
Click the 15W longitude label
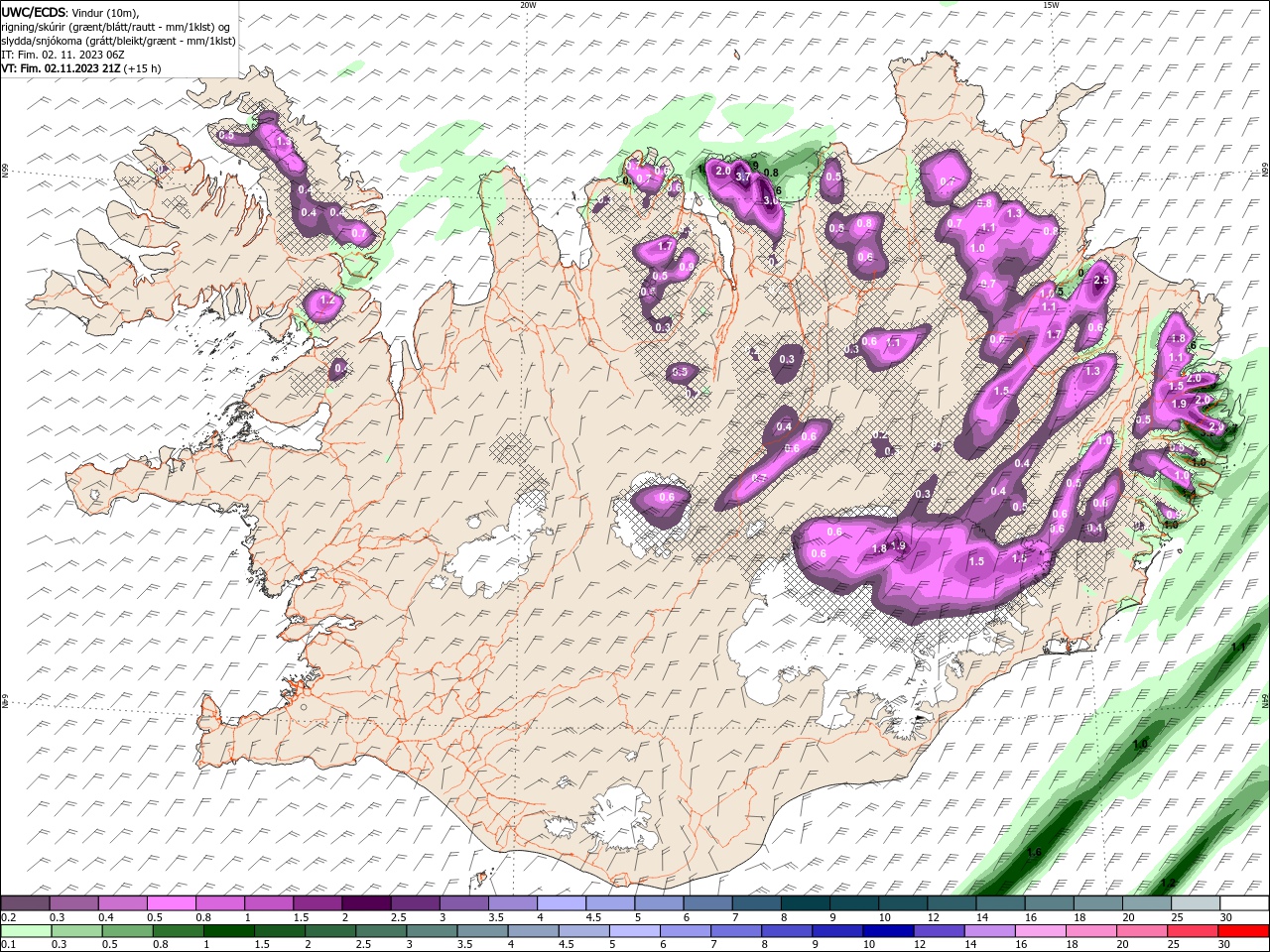[x=1051, y=5]
